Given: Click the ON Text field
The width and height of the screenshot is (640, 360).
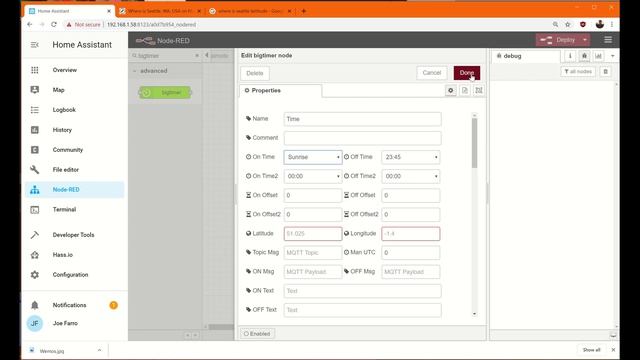Looking at the screenshot, I should [362, 291].
